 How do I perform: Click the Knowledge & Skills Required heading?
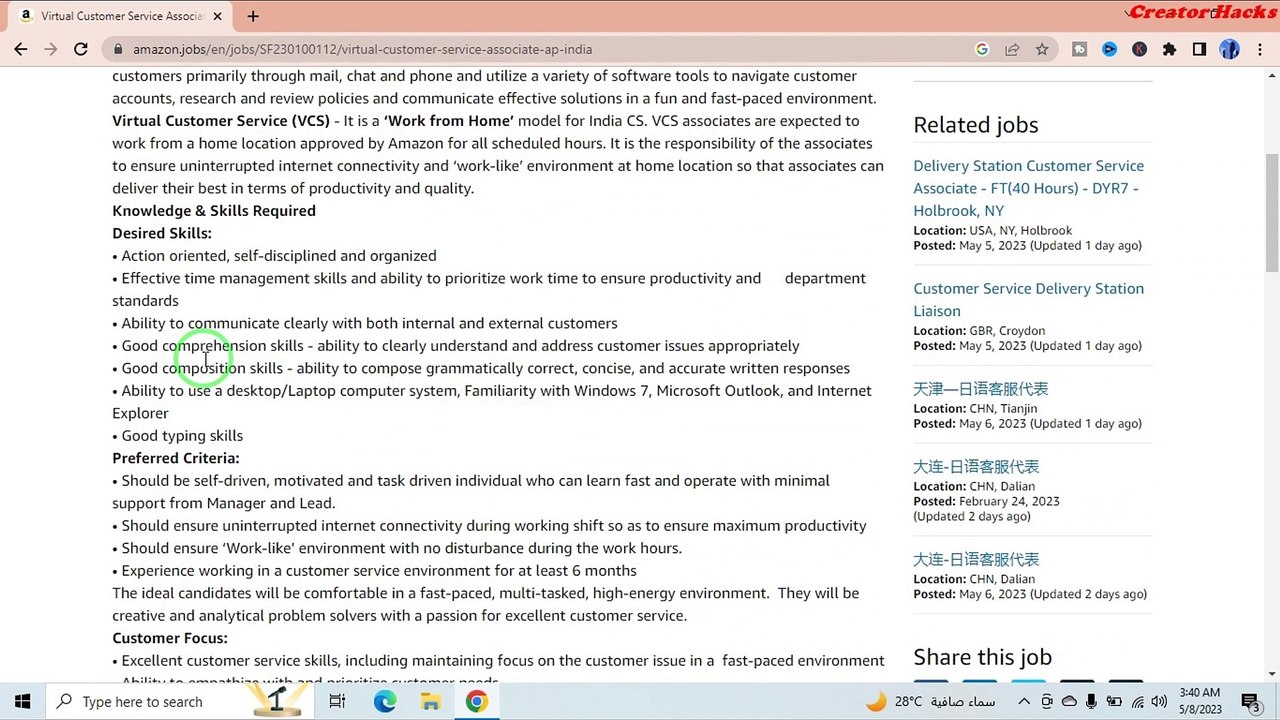(x=214, y=211)
